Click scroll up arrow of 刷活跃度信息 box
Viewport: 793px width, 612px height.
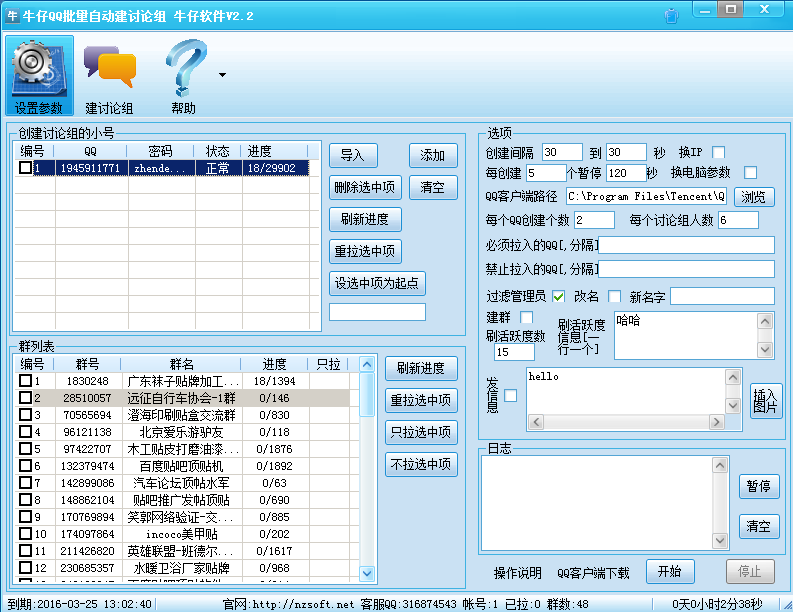click(x=765, y=321)
